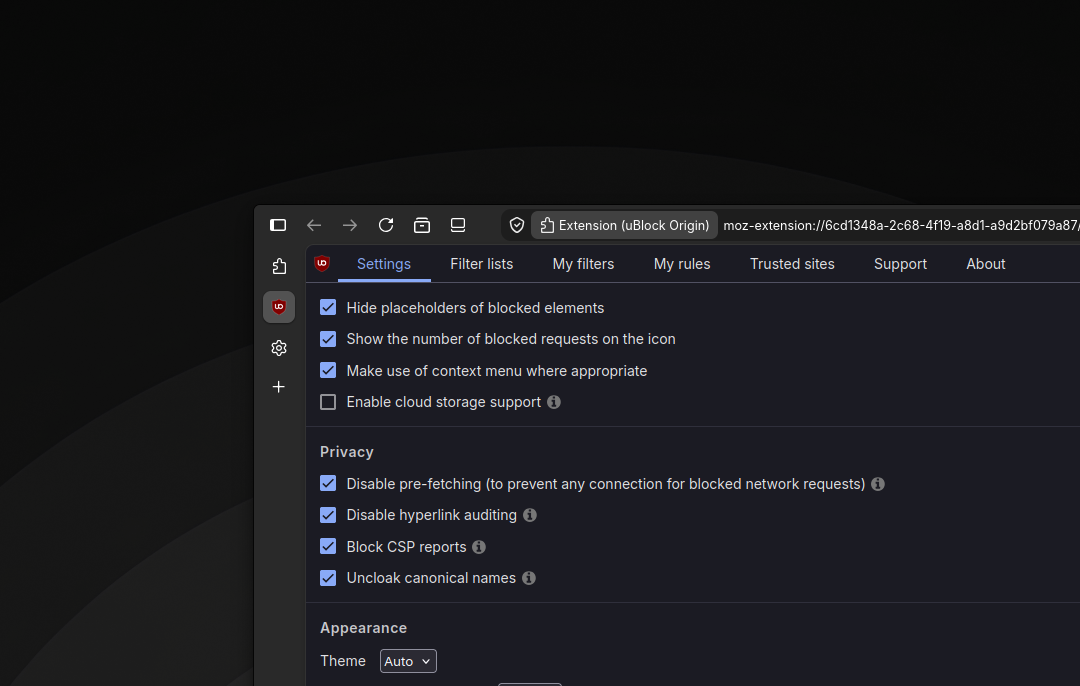Add a new item with plus icon
1080x686 pixels.
[279, 387]
